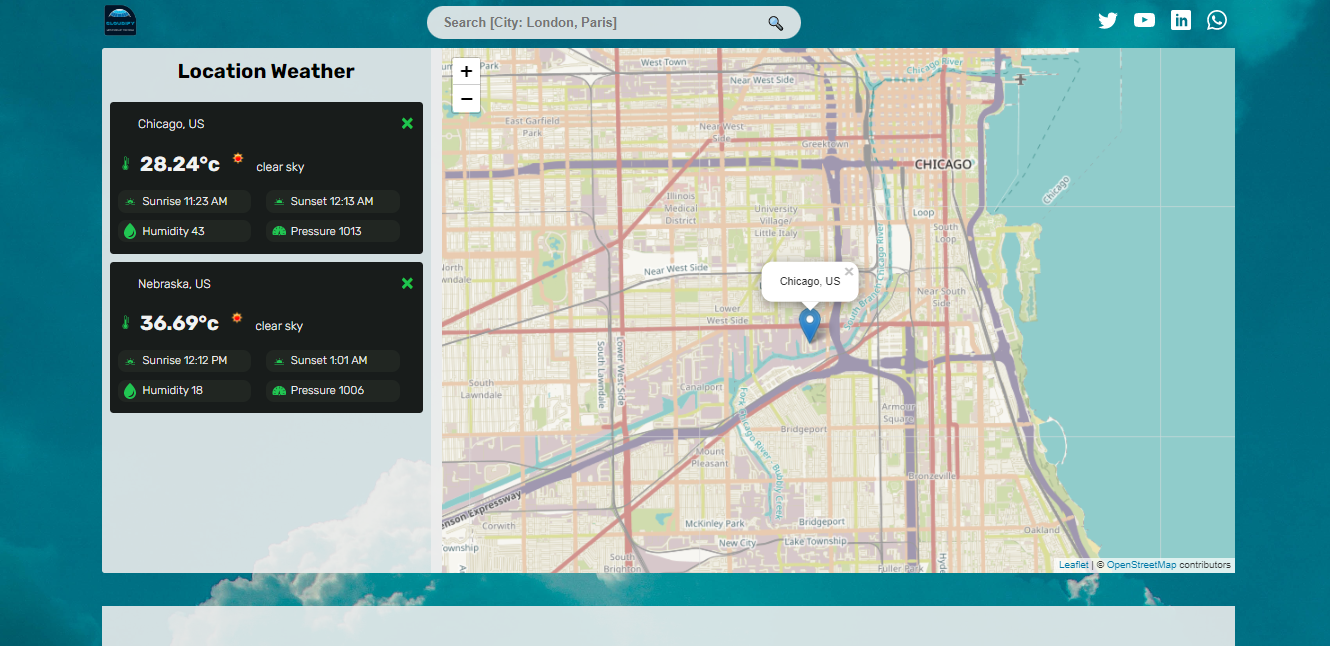Open the Twitter icon link
The width and height of the screenshot is (1330, 646).
1107,20
